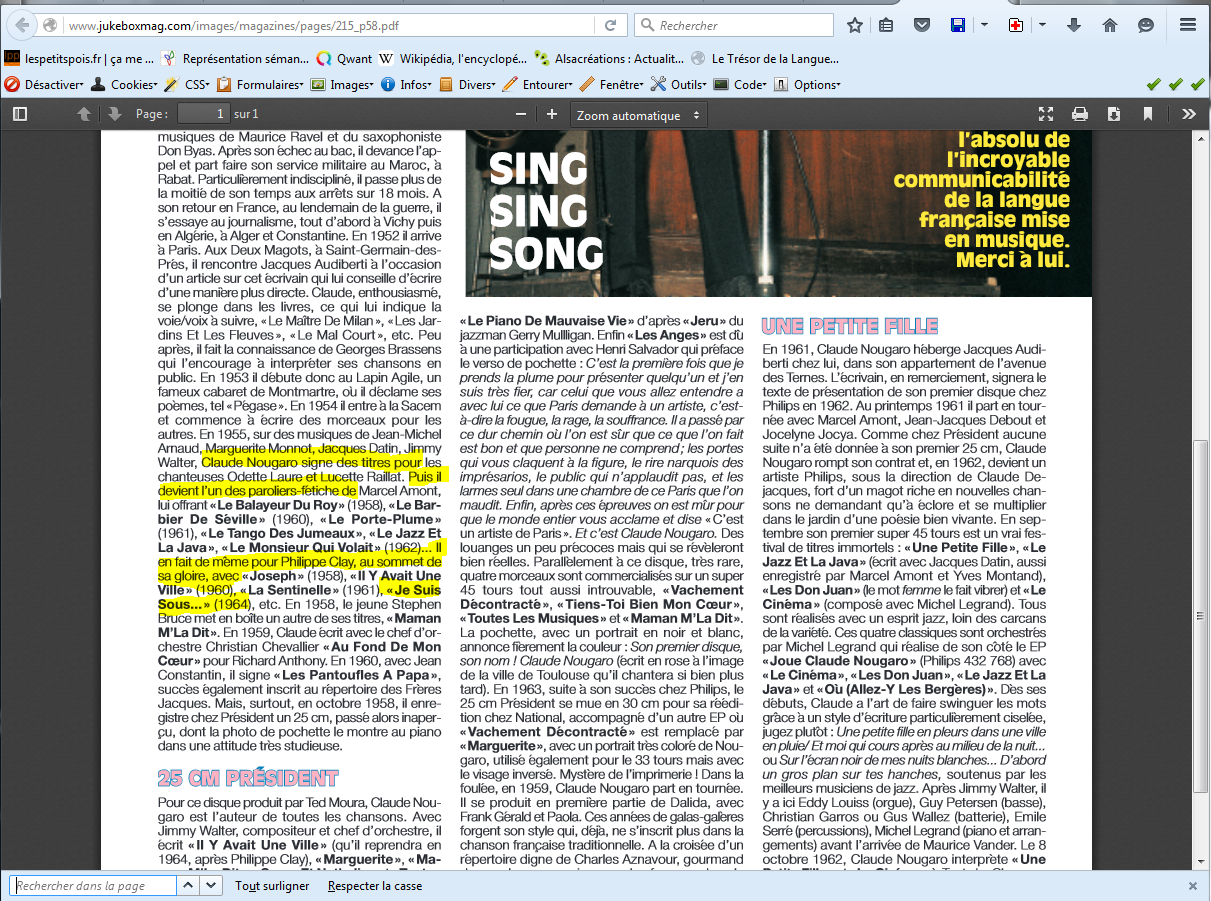Zoom in on the PDF
The image size is (1211, 901).
551,114
